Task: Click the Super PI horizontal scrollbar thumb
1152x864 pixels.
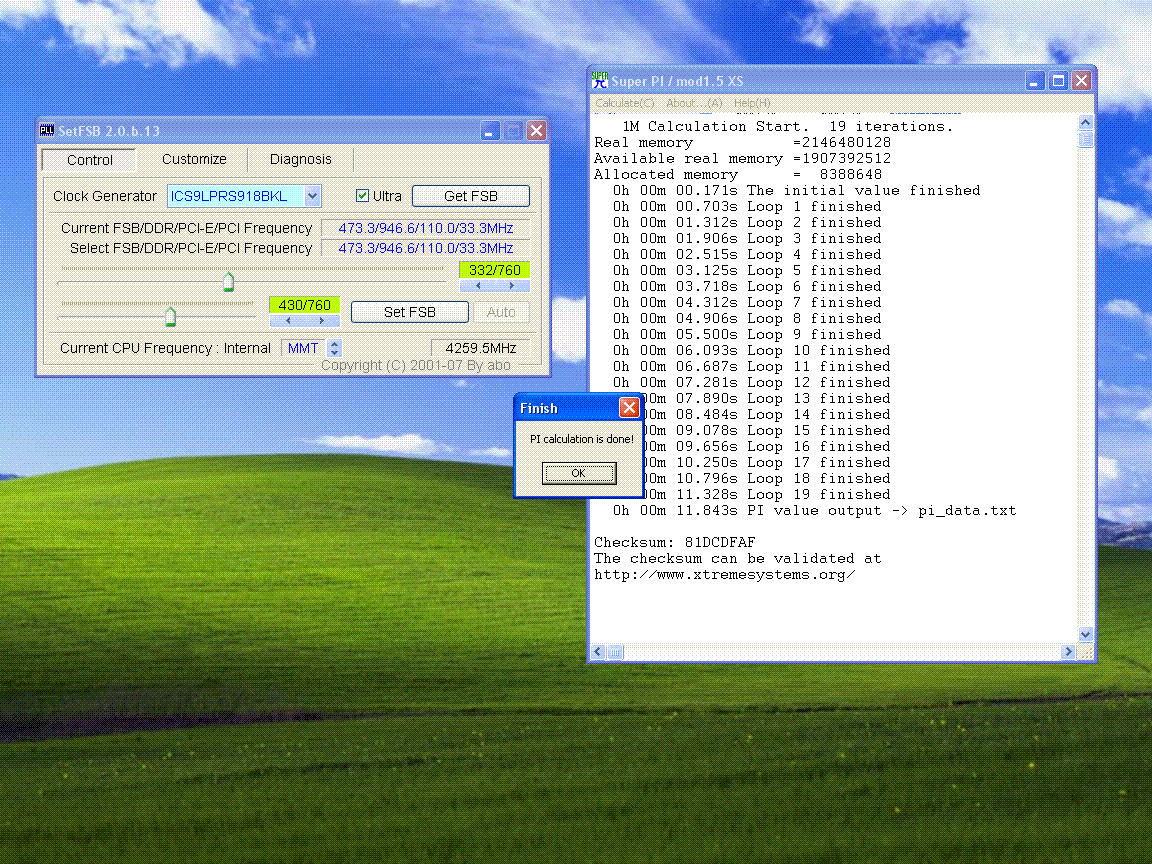Action: [x=615, y=652]
